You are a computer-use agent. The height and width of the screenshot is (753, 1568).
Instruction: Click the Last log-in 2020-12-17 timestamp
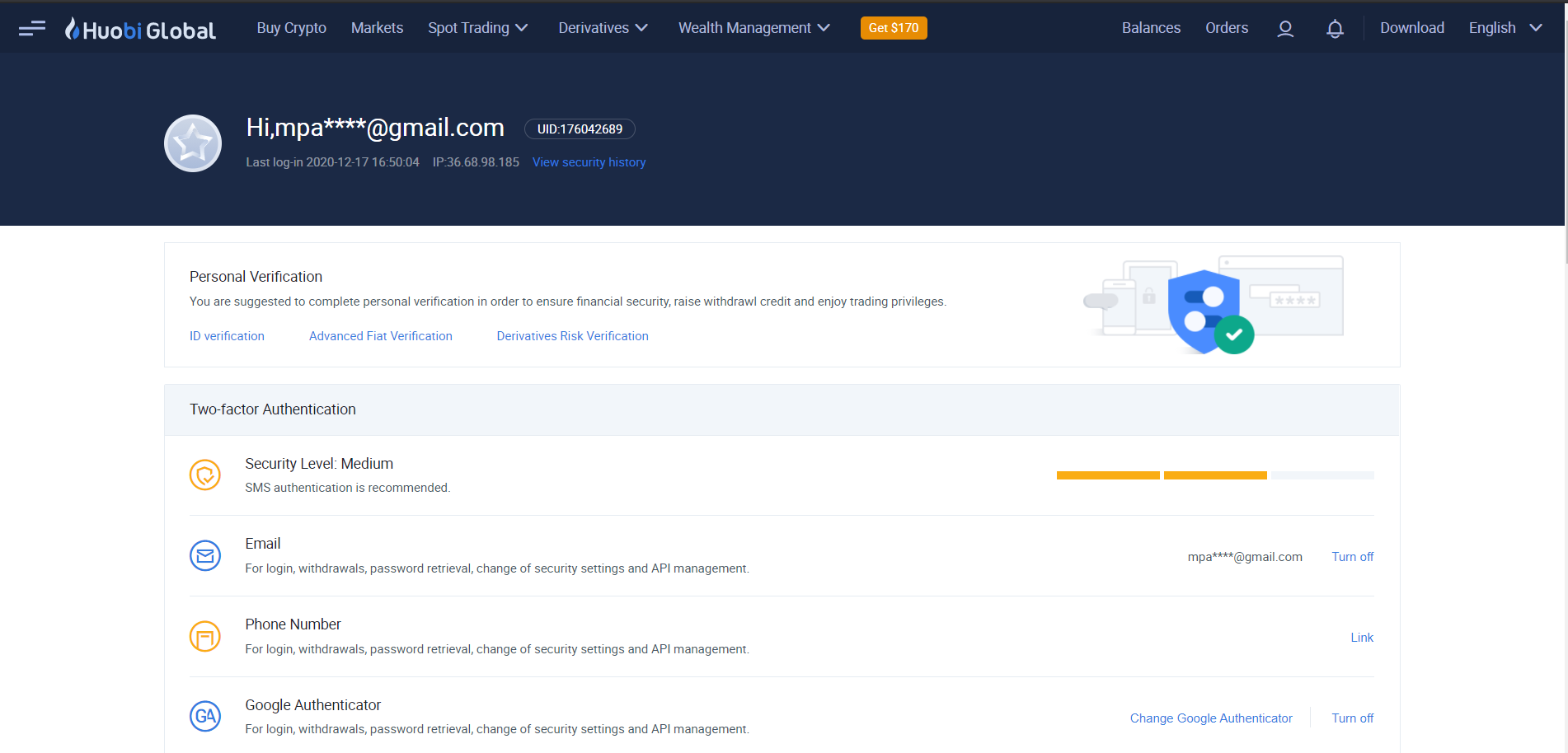click(x=332, y=162)
